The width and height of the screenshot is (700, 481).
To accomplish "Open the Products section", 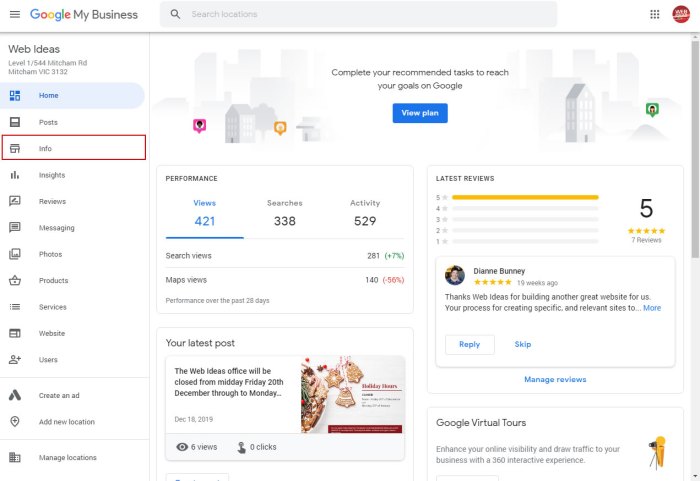I will point(53,281).
